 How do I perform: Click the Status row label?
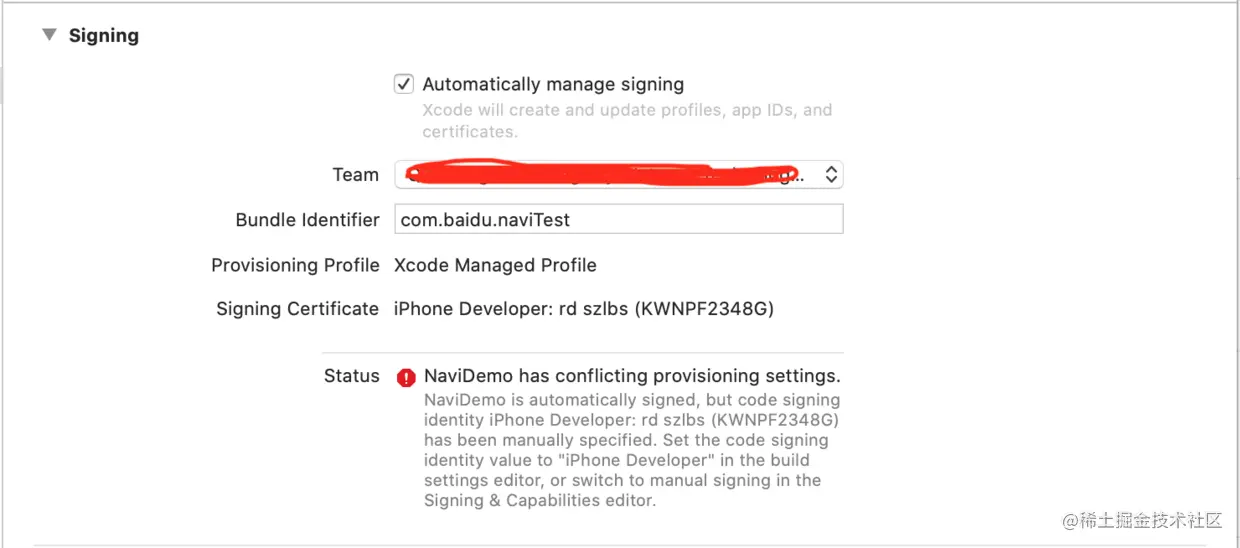(351, 376)
